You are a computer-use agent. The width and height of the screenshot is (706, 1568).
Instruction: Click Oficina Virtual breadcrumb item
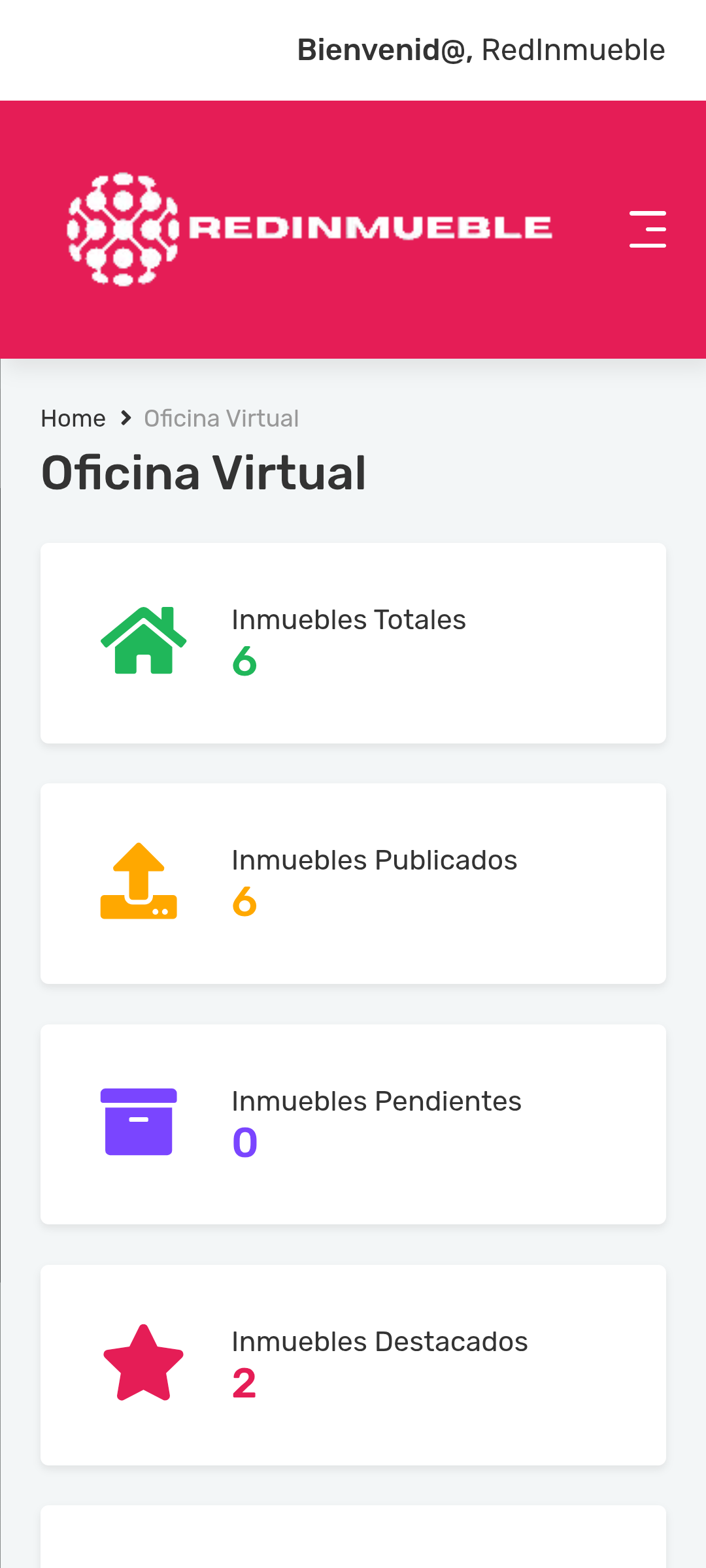(221, 418)
